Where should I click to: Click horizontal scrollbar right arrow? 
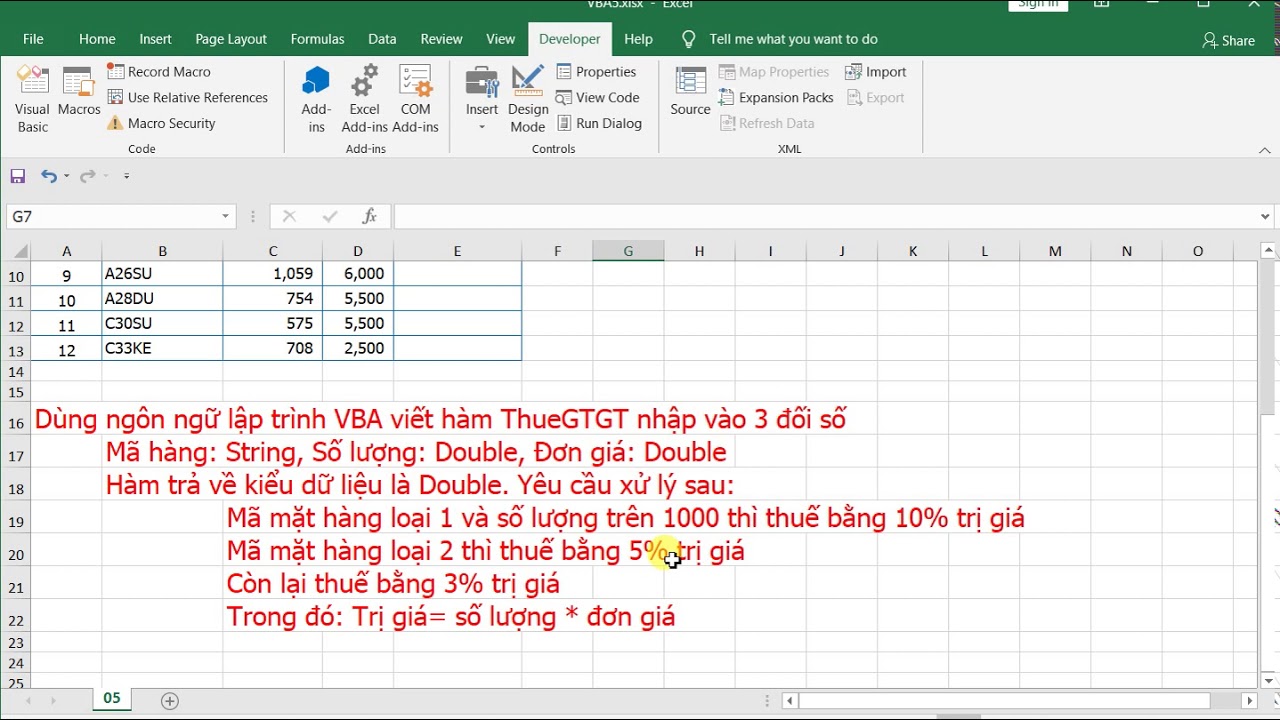[1249, 701]
